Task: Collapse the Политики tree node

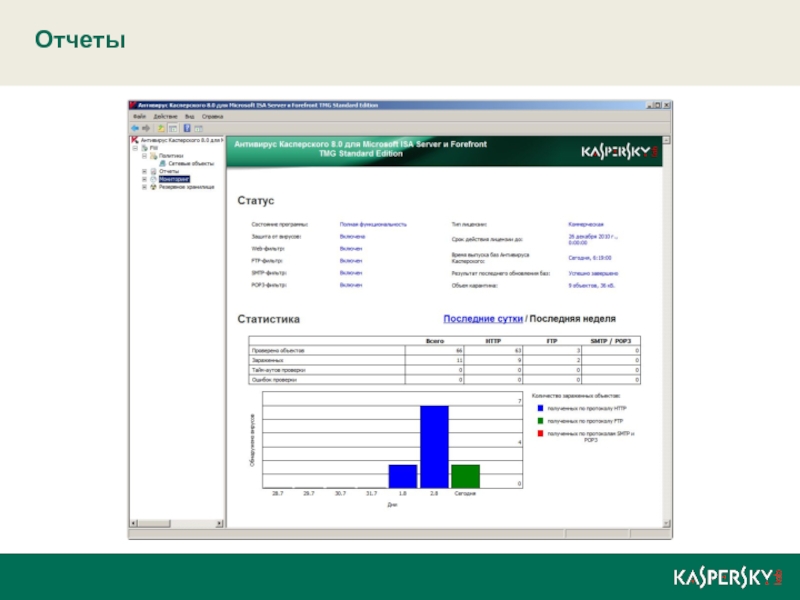Action: 144,156
